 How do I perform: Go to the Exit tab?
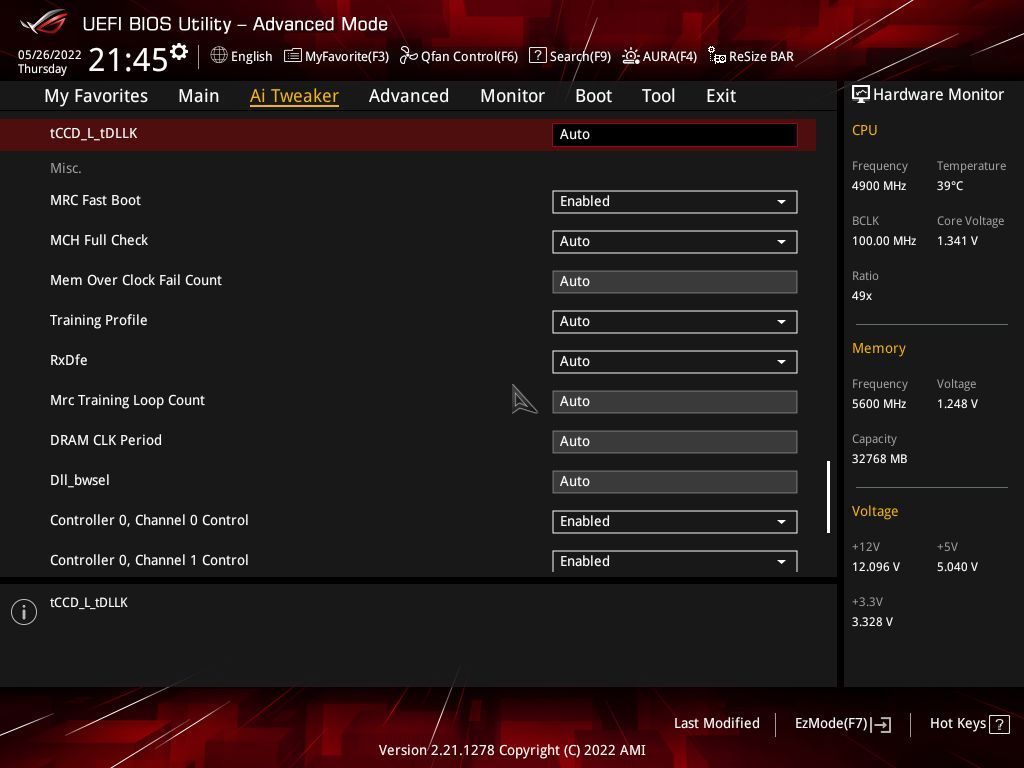click(x=721, y=96)
